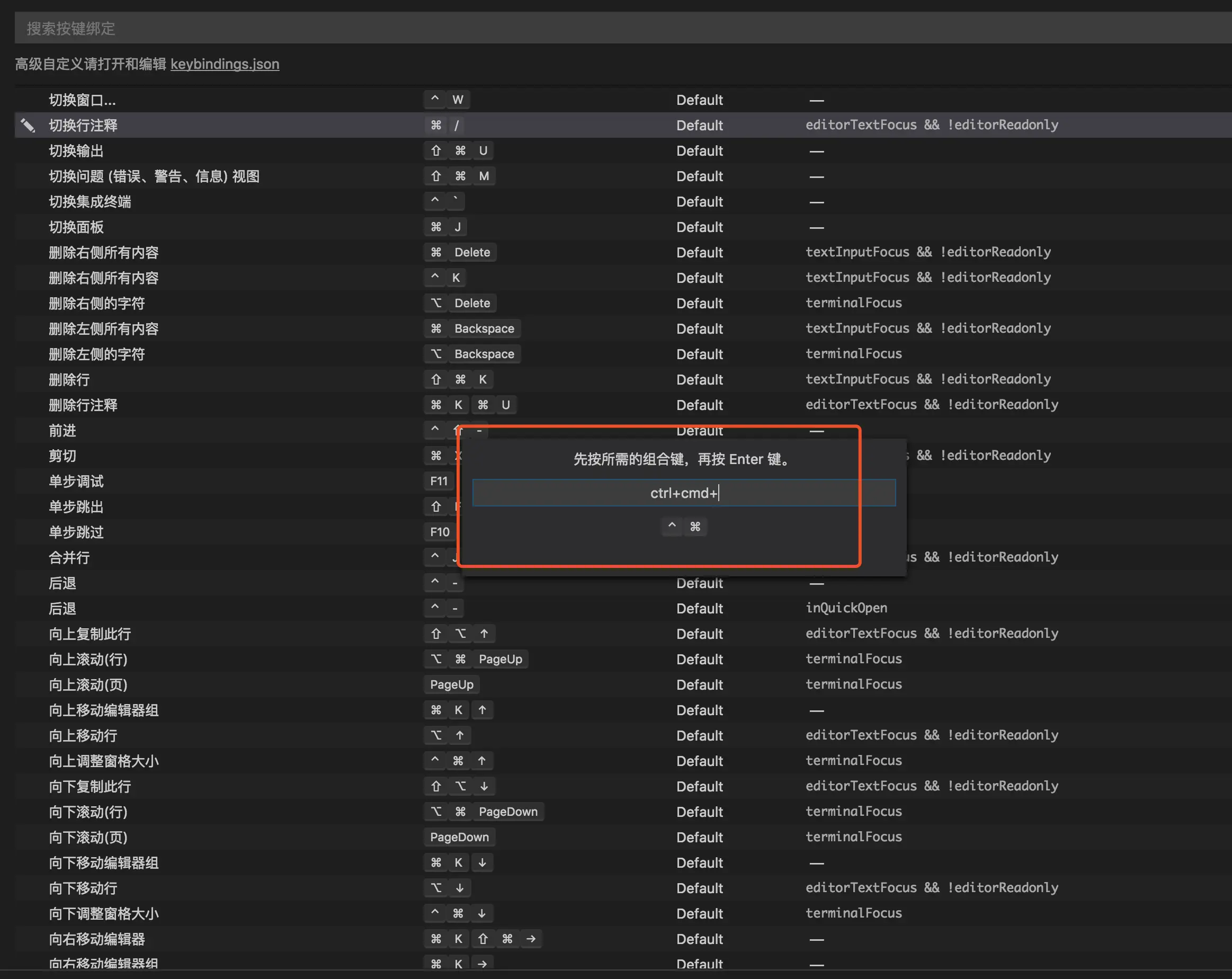Click the ⌘ / keybinding for 切换行注释
This screenshot has width=1232, height=979.
tap(446, 125)
